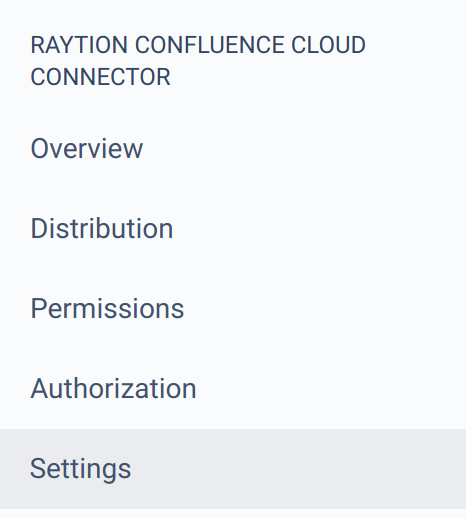Viewport: 466px width, 518px height.
Task: Go to the Distribution section
Action: pos(102,229)
